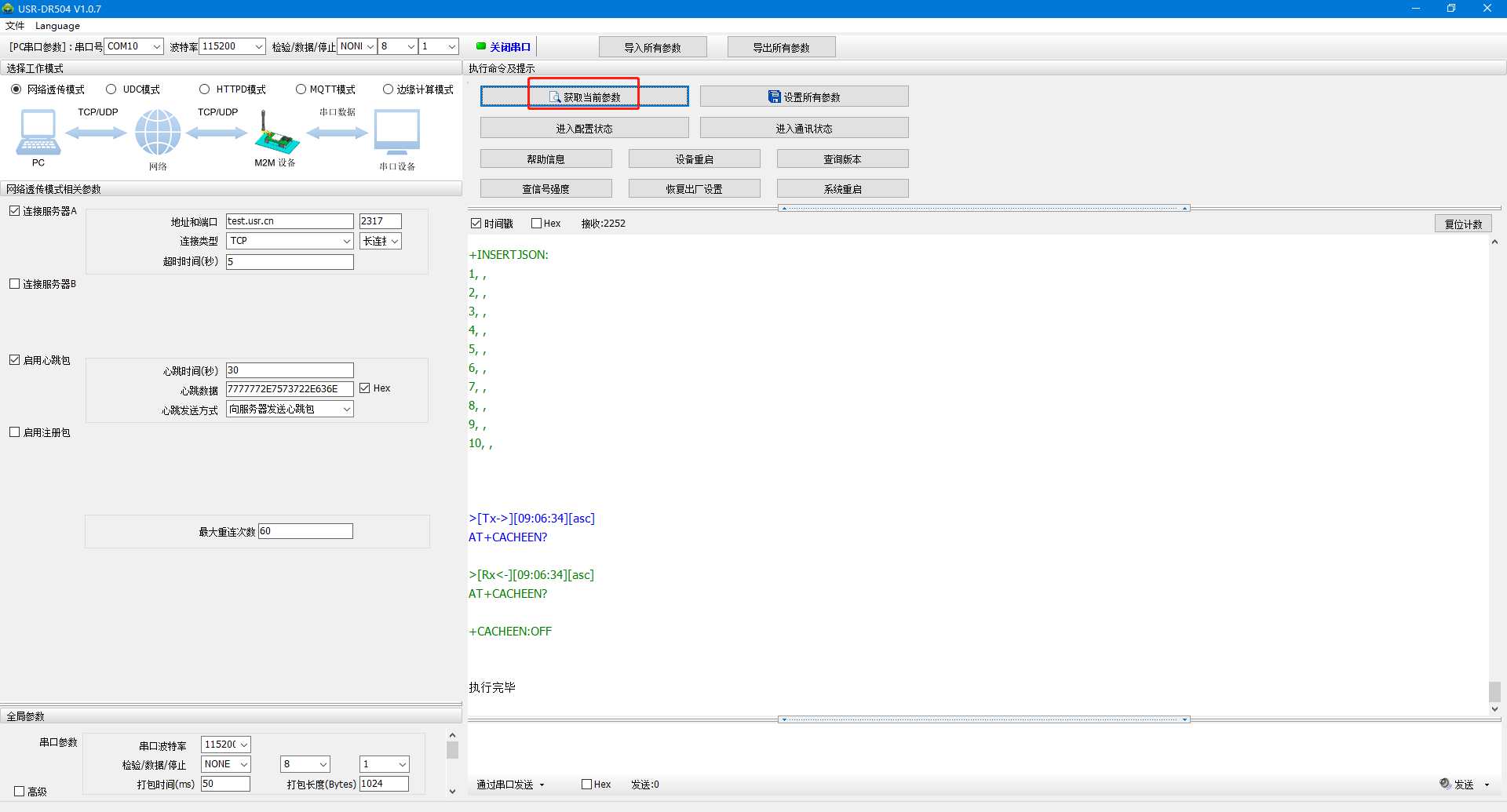Click the get current parameters button
This screenshot has height=812, width=1507.
584,96
